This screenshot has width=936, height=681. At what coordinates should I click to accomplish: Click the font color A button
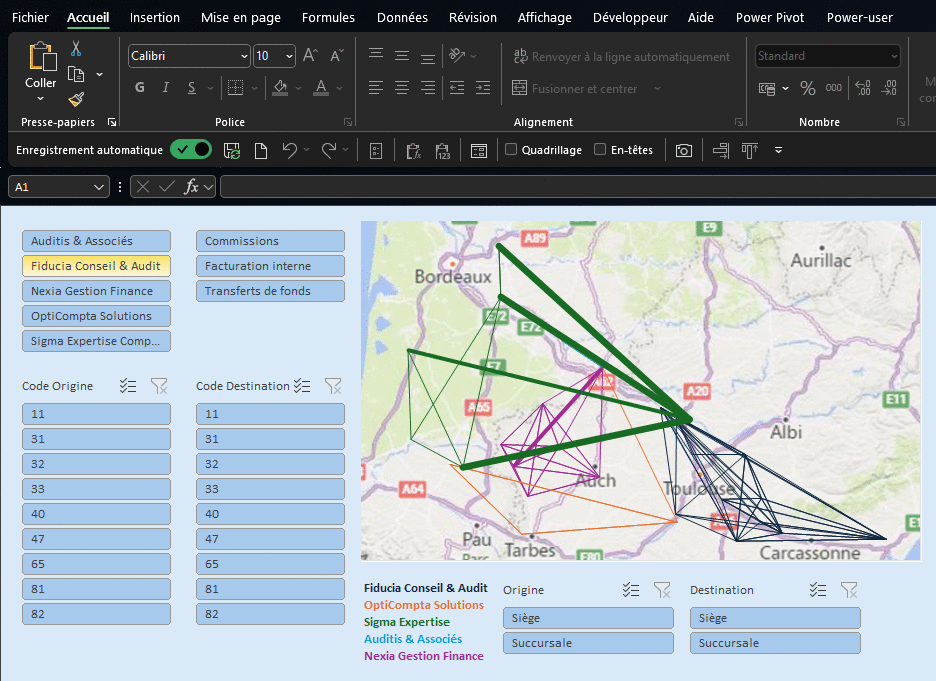coord(321,88)
